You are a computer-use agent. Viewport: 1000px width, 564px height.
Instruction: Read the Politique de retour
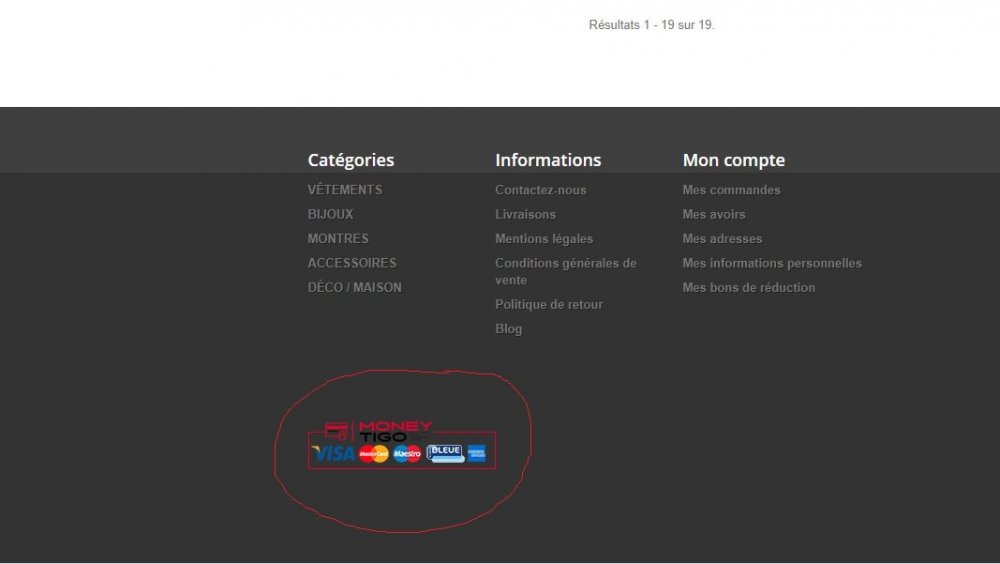click(549, 304)
